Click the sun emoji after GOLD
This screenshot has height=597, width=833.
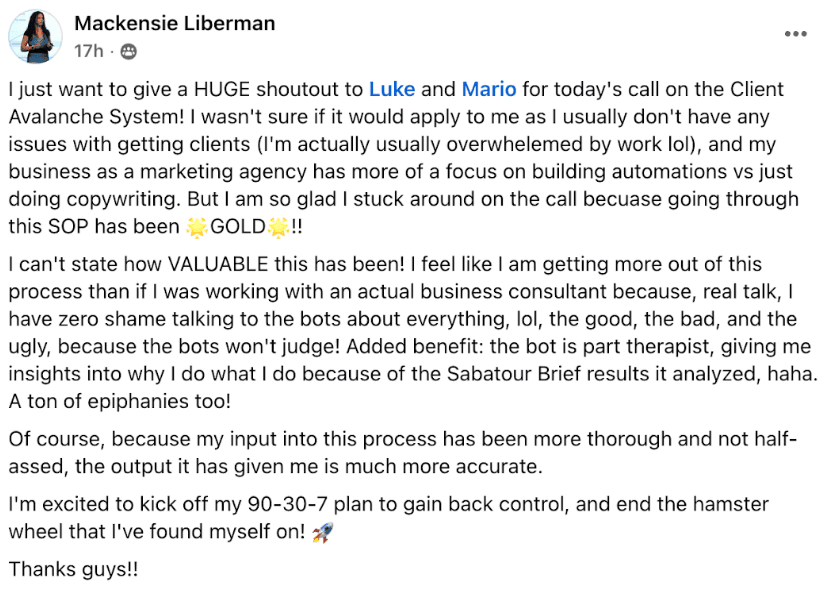pyautogui.click(x=279, y=227)
